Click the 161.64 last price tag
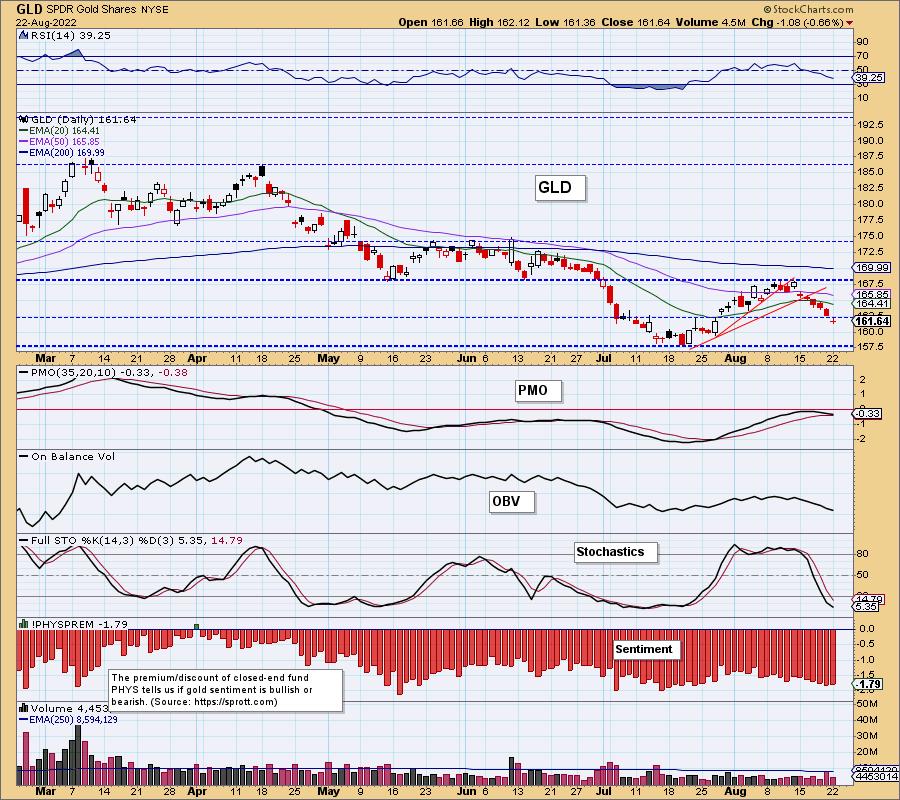900x800 pixels. (871, 321)
